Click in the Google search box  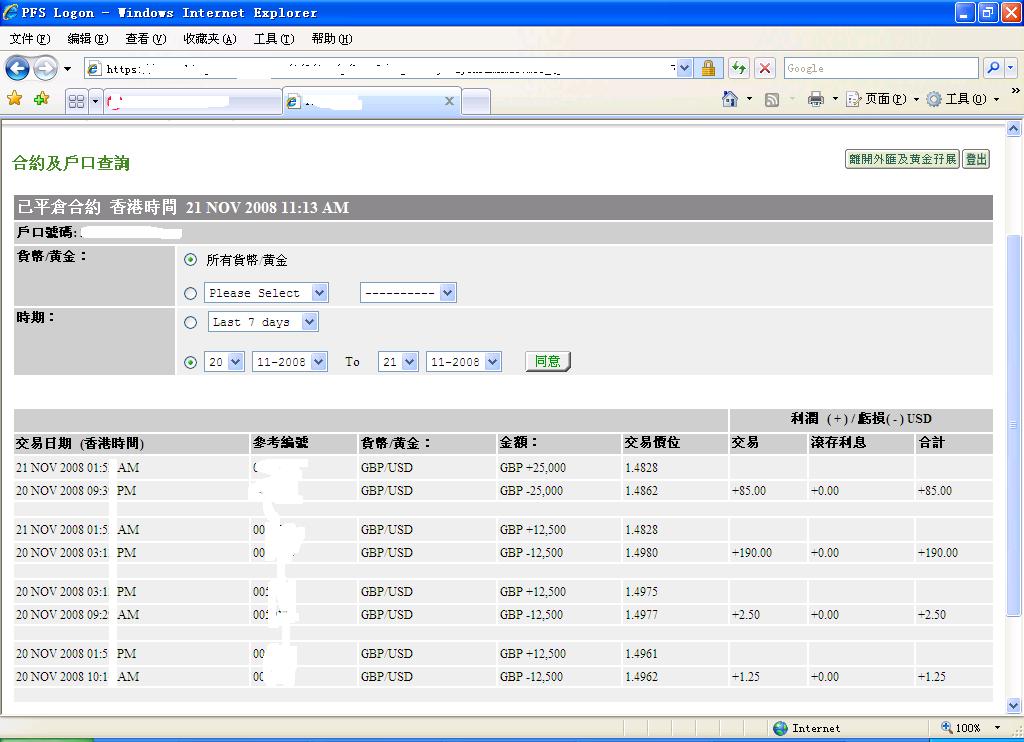tap(880, 68)
